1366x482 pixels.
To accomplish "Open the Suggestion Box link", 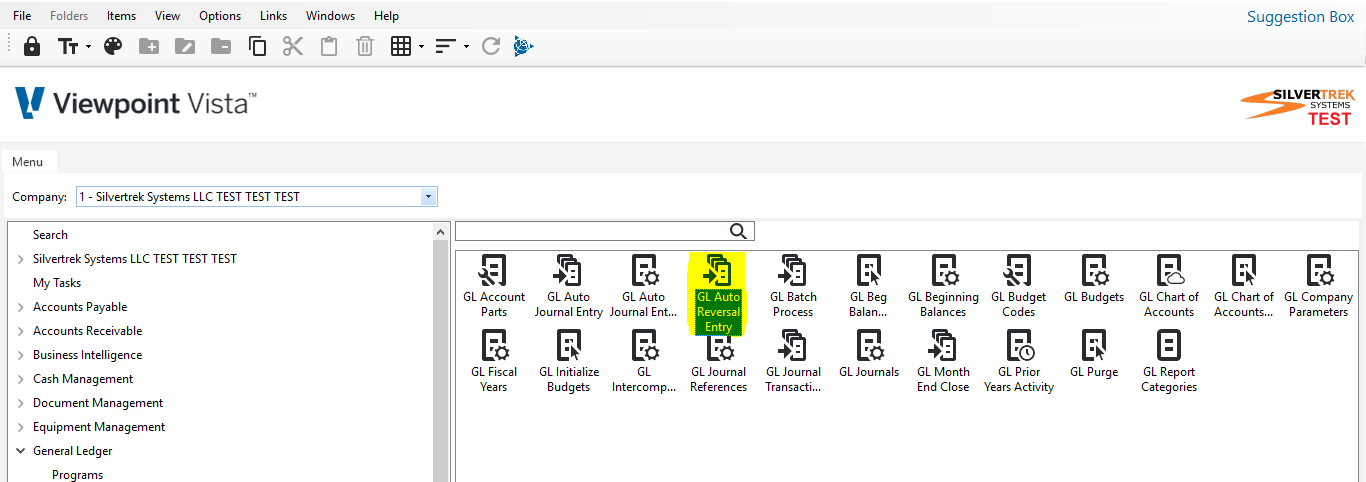I will (1300, 17).
